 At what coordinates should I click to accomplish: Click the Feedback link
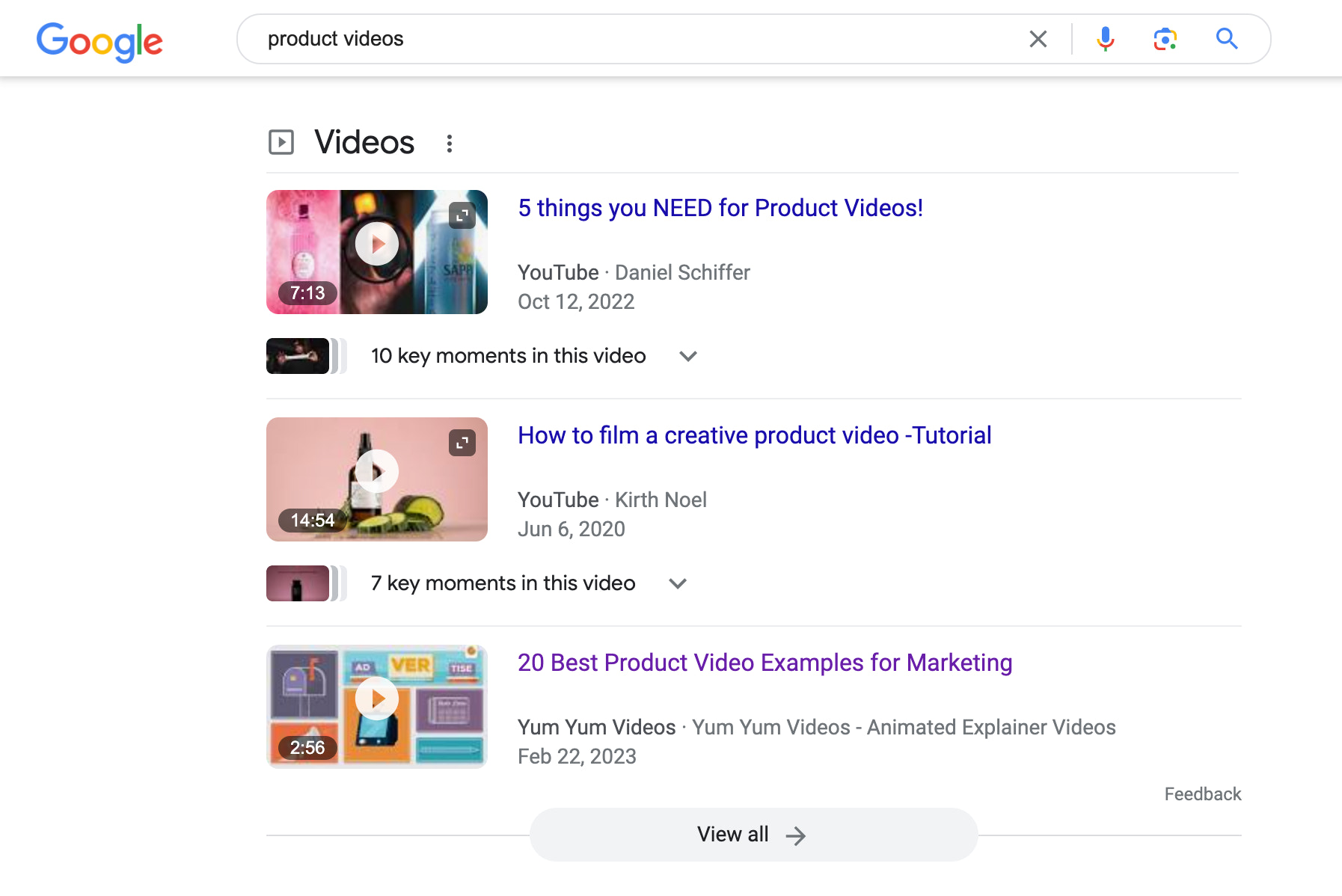[x=1203, y=794]
